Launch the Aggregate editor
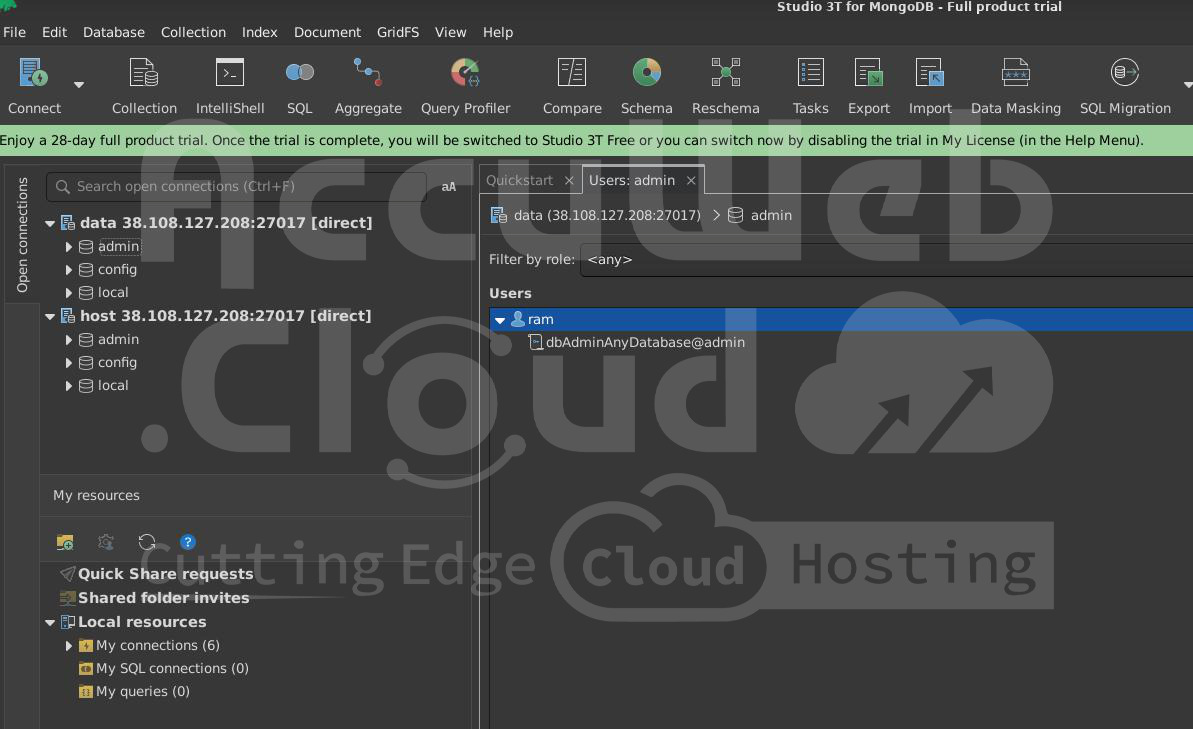Viewport: 1193px width, 729px height. 368,85
